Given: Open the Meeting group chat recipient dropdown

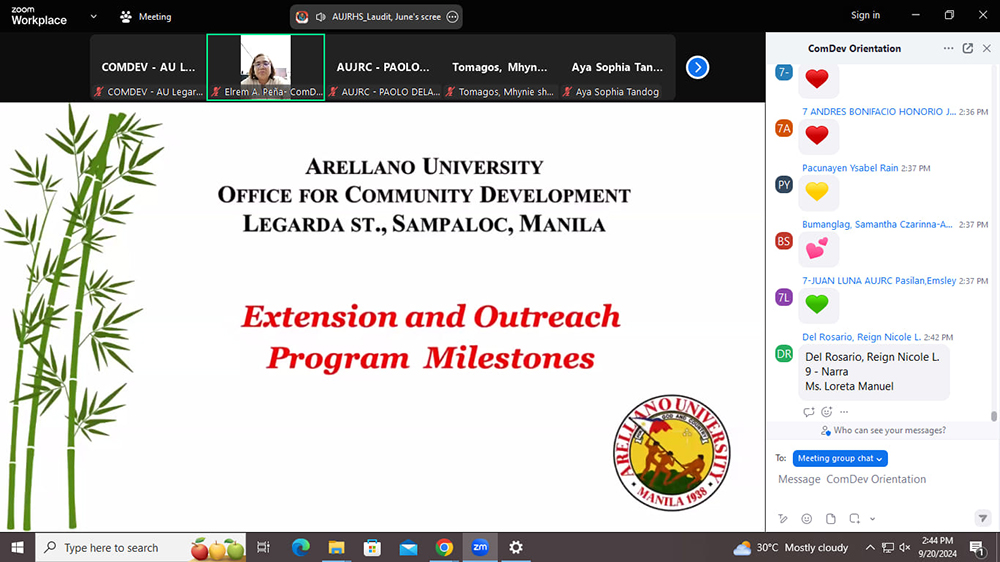Looking at the screenshot, I should pyautogui.click(x=840, y=458).
